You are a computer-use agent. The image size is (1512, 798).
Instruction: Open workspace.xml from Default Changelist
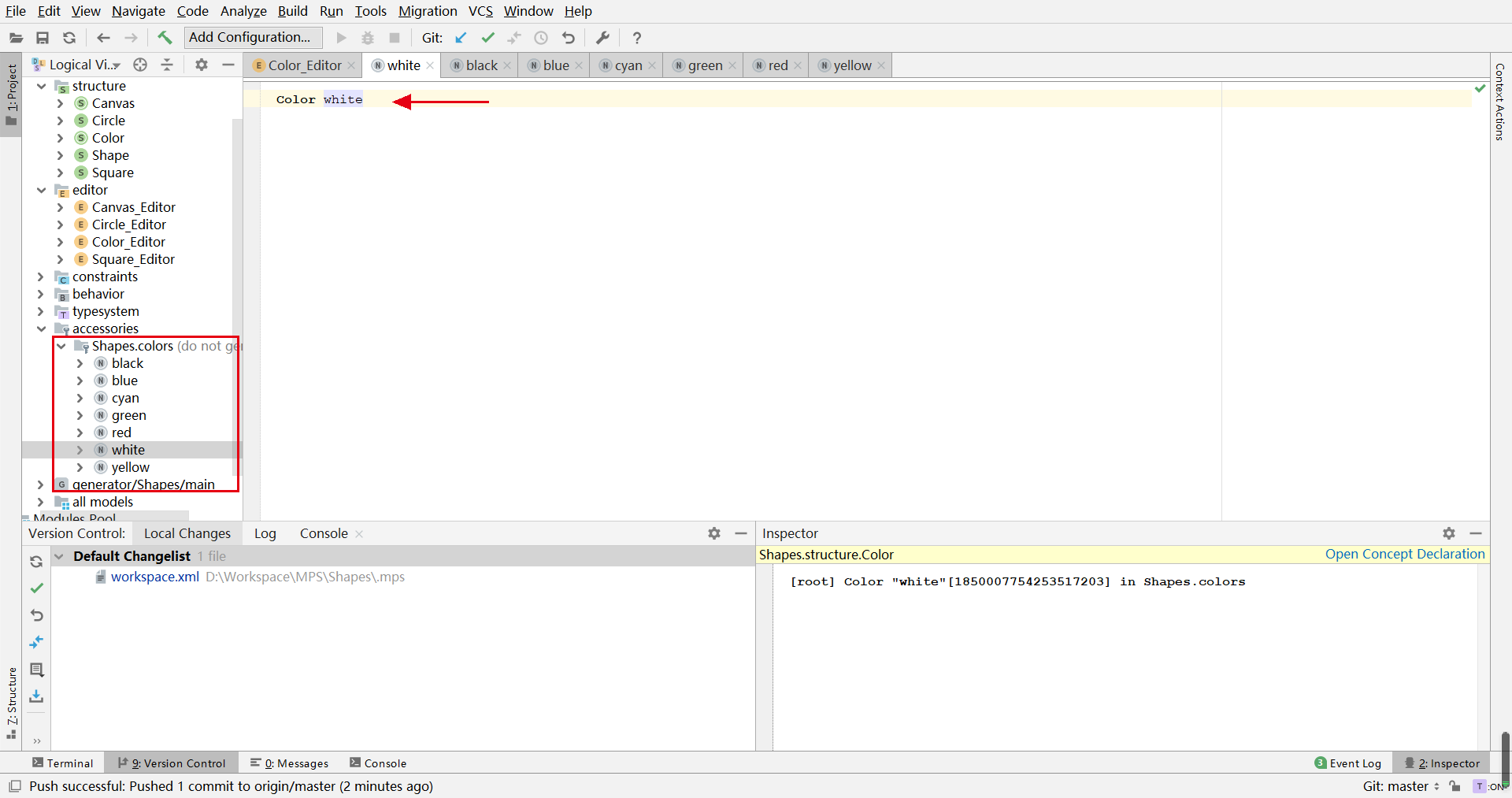pos(155,577)
